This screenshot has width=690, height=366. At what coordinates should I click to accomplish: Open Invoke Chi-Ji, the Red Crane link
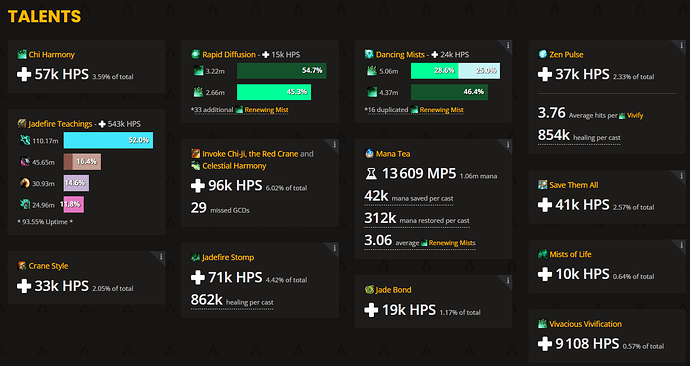point(250,154)
